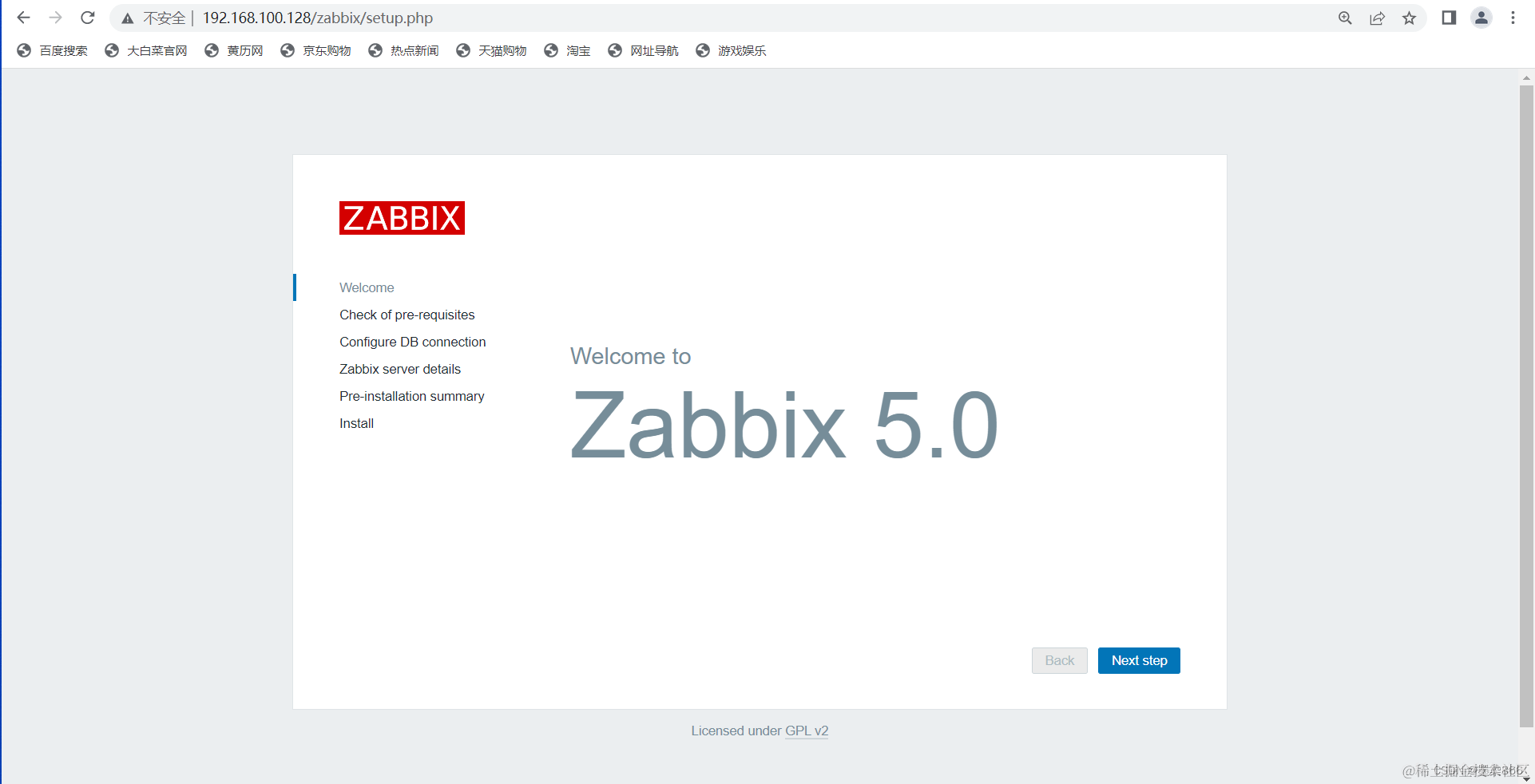Open the zoom magnifier icon
Viewport: 1535px width, 784px height.
click(x=1345, y=18)
